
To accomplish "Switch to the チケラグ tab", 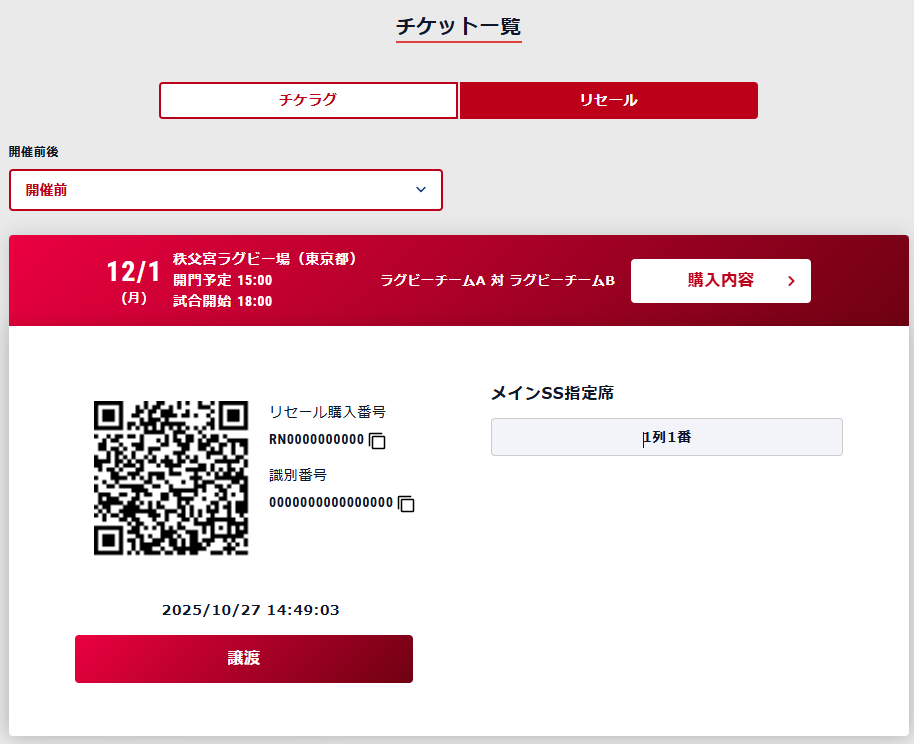I will click(308, 100).
